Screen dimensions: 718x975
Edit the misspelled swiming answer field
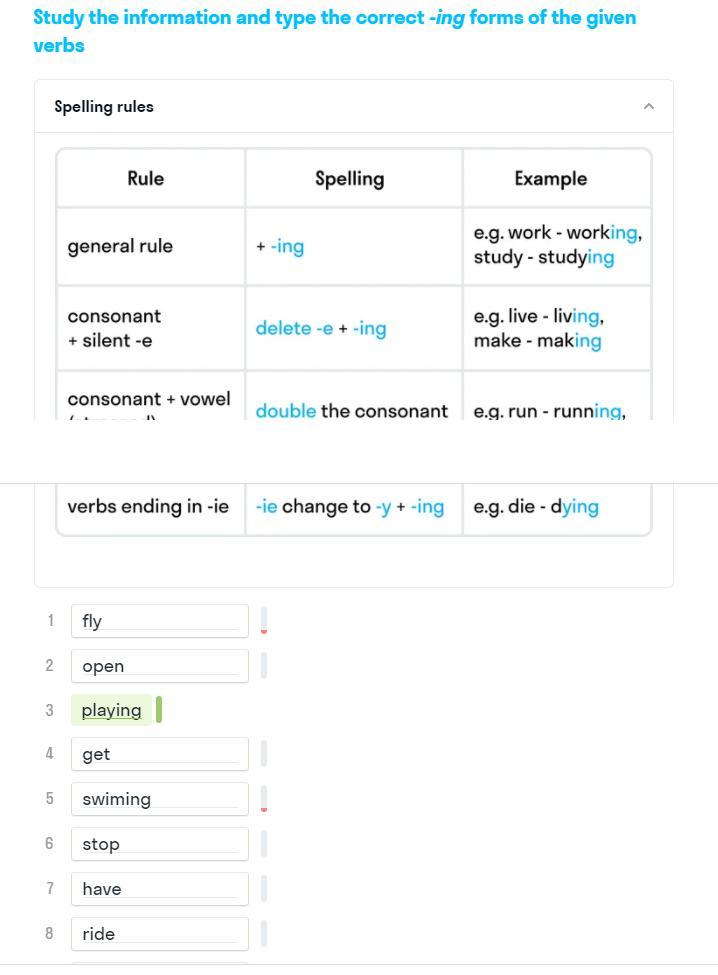tap(159, 799)
